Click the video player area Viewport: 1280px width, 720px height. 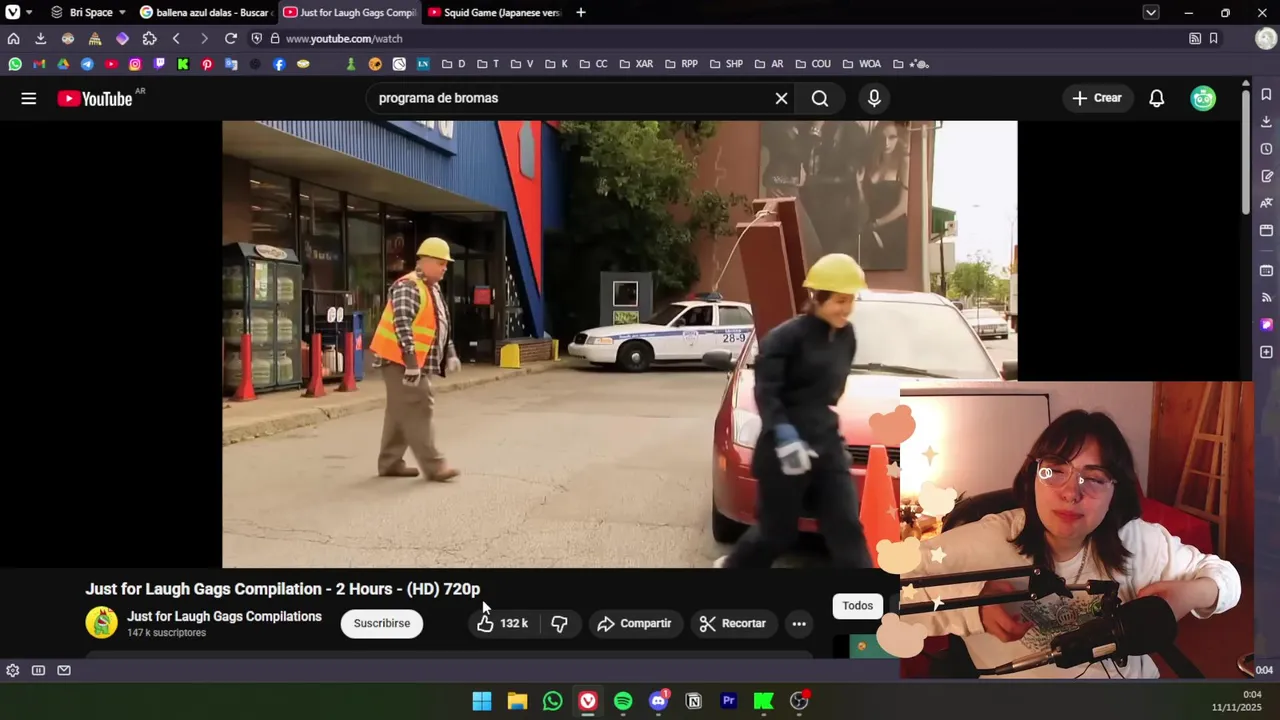pyautogui.click(x=619, y=344)
